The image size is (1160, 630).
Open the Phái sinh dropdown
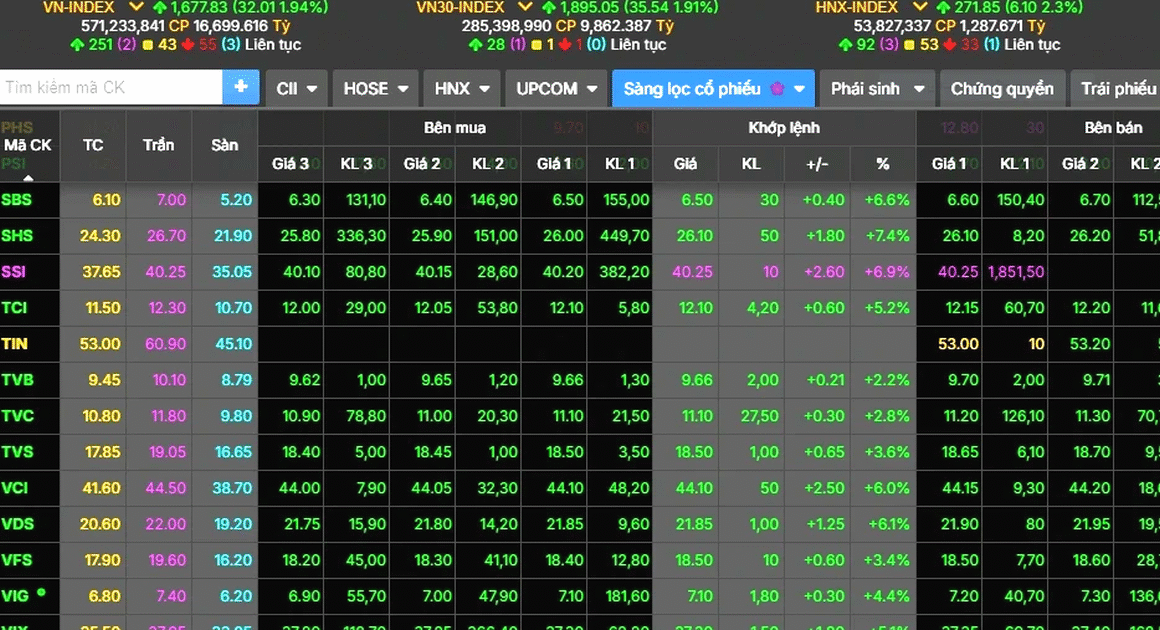[876, 89]
